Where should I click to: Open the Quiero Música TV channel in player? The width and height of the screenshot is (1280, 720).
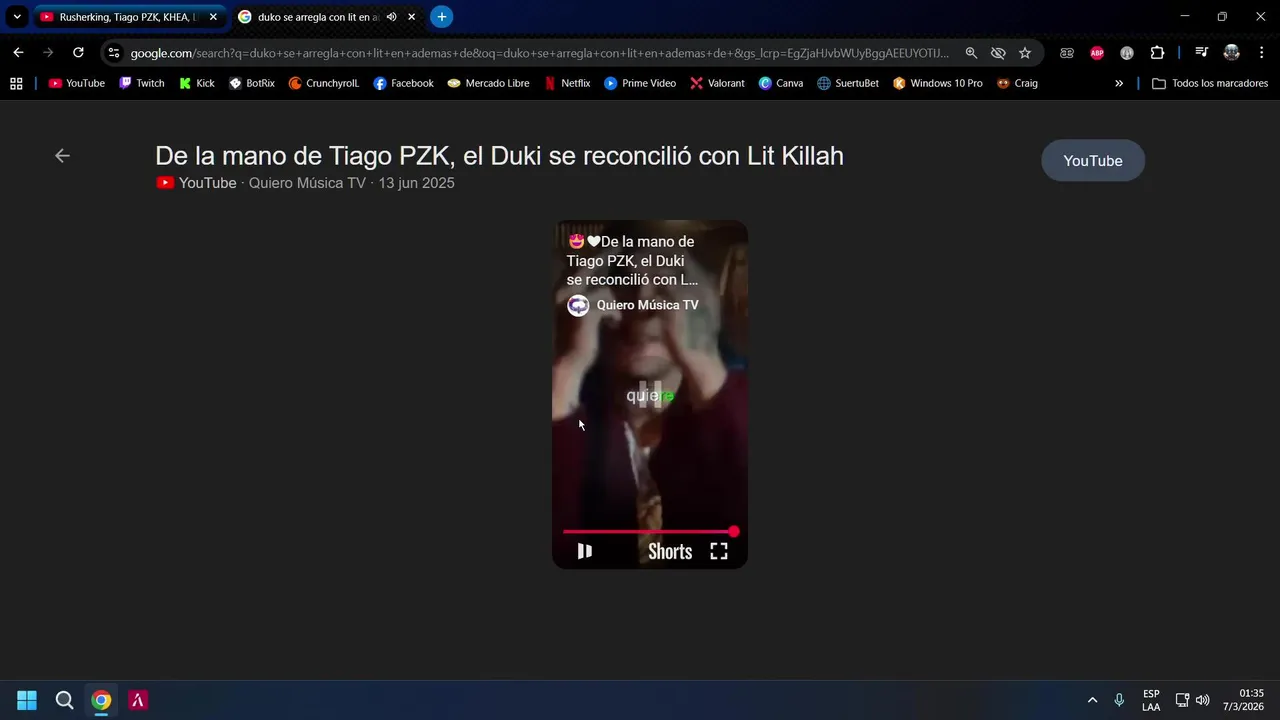[x=633, y=305]
